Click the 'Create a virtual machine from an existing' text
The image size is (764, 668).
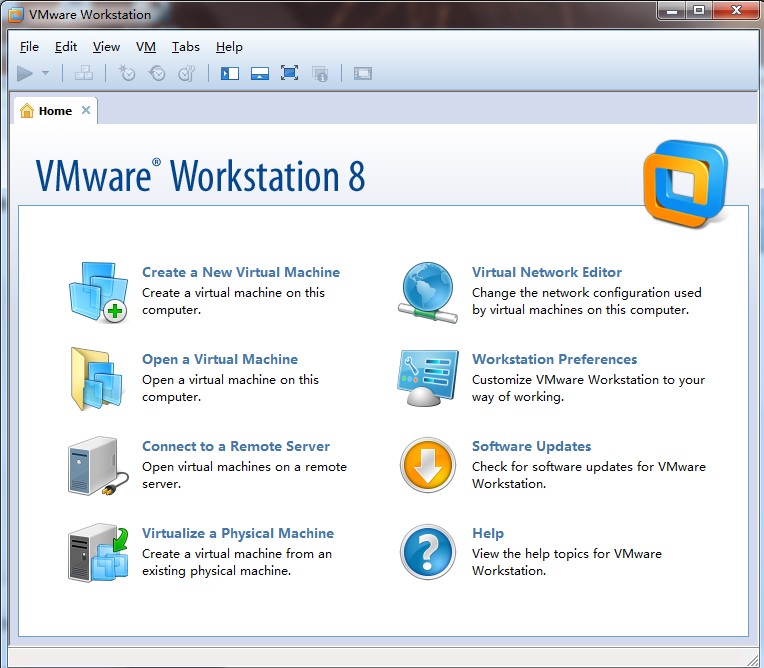237,562
